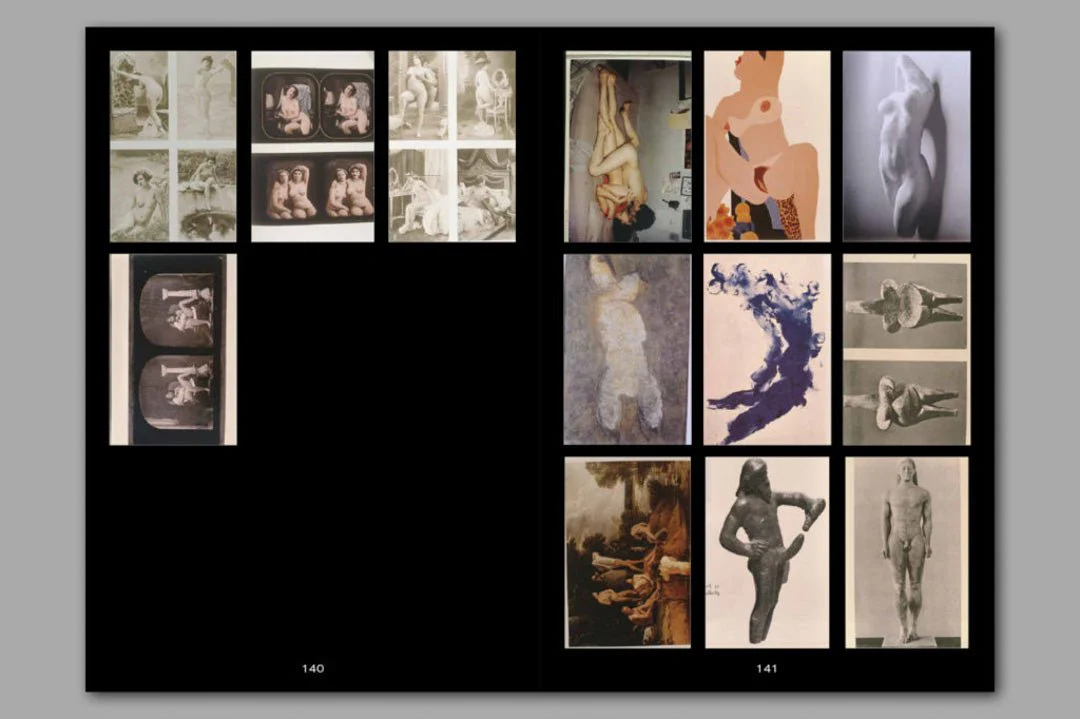Open the two-row stereoscopic photo pairs image
The height and width of the screenshot is (719, 1080).
pyautogui.click(x=313, y=146)
